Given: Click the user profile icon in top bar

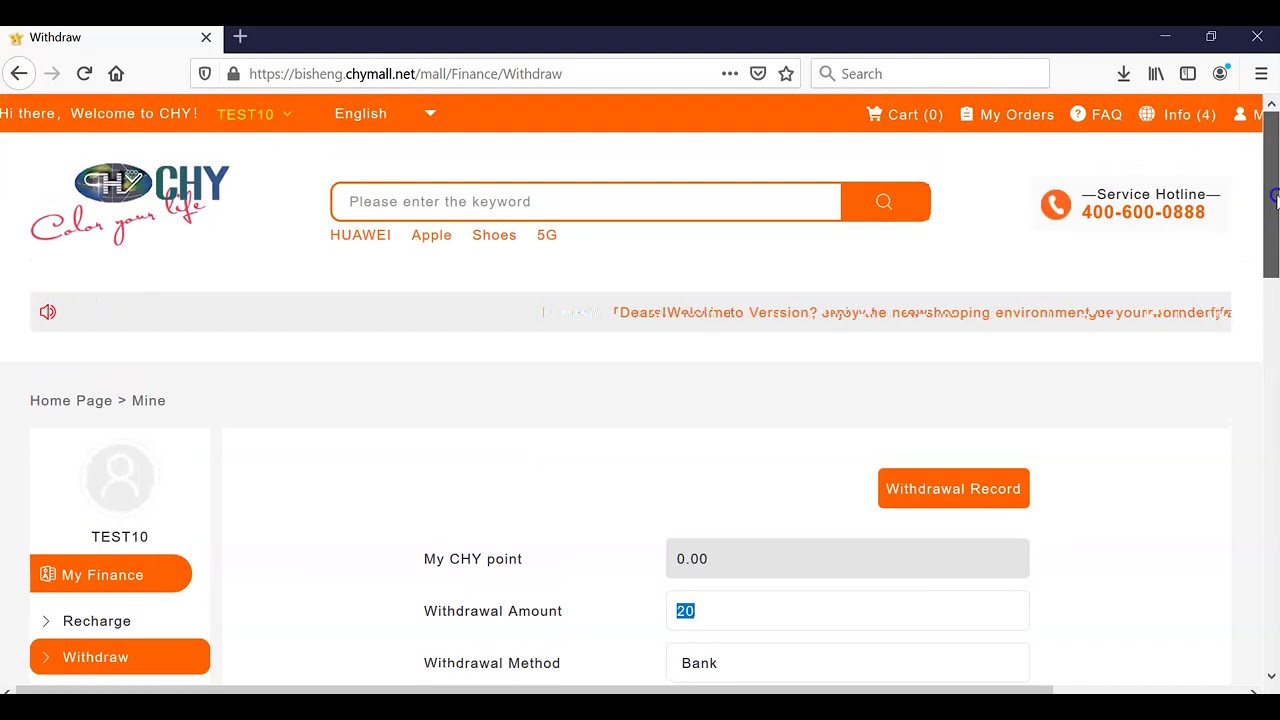Looking at the screenshot, I should [x=1240, y=114].
